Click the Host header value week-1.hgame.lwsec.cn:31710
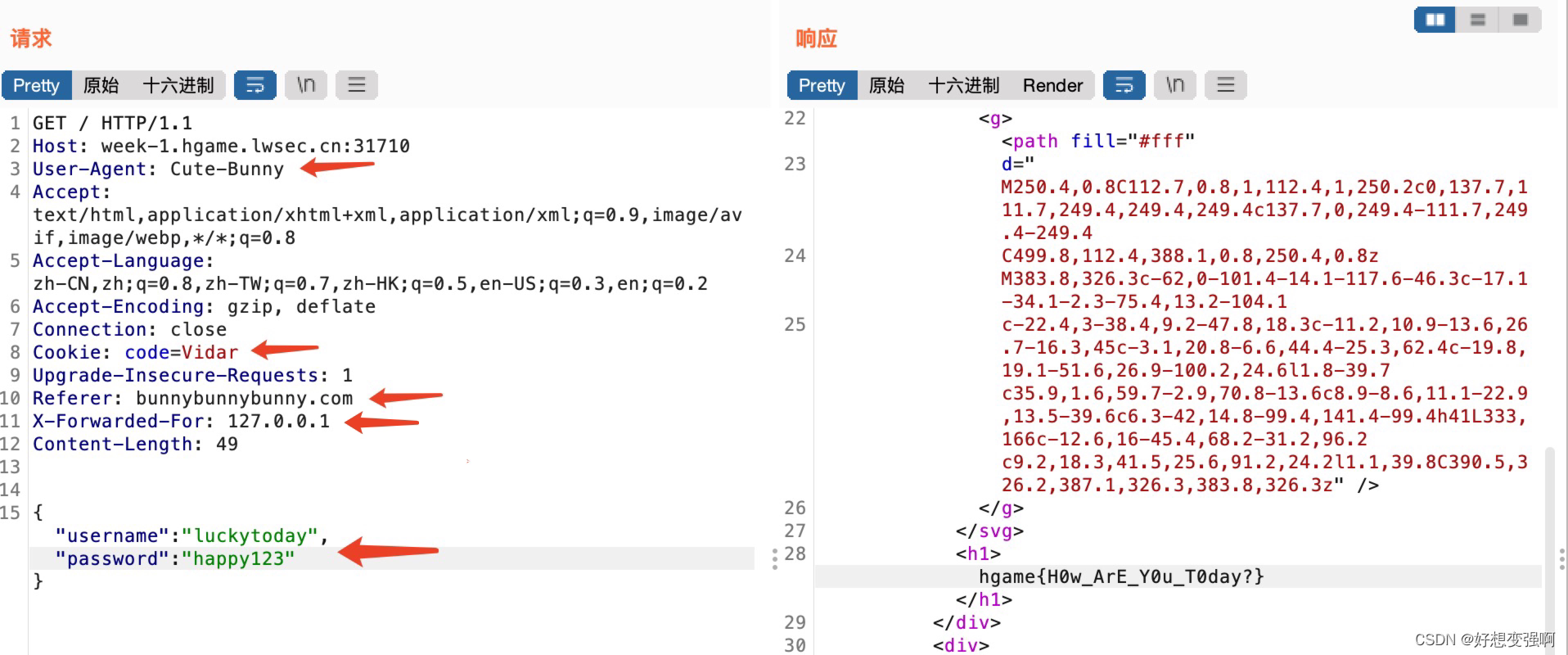 click(x=255, y=147)
